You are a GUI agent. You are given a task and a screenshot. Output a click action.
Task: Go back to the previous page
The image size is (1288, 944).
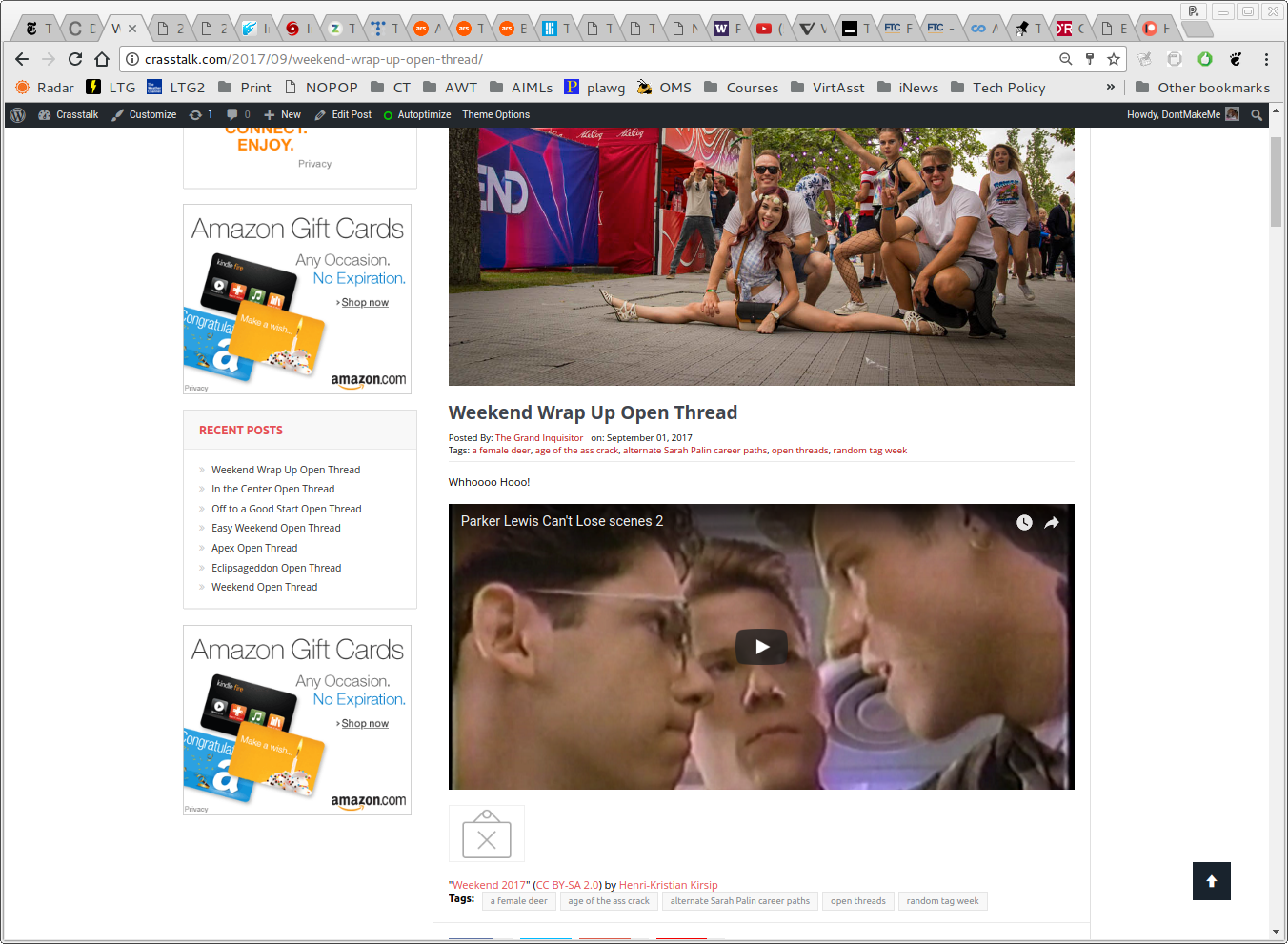pos(22,59)
